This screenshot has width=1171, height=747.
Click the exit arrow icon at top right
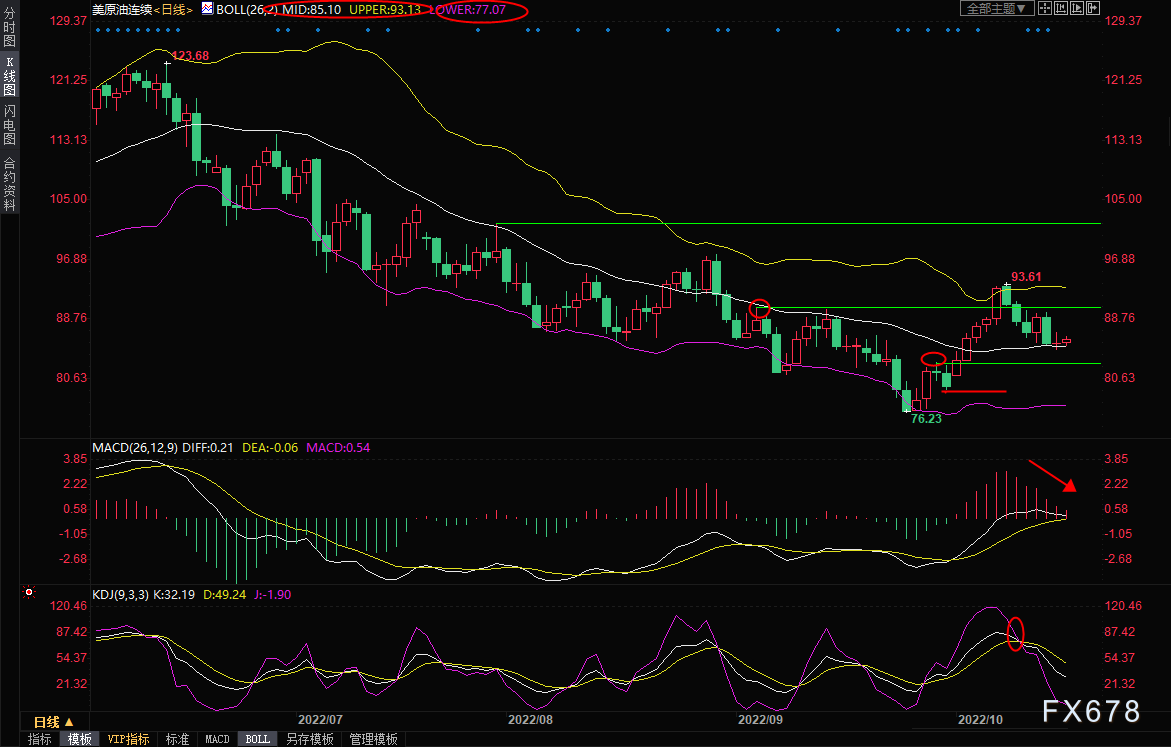(x=1093, y=8)
